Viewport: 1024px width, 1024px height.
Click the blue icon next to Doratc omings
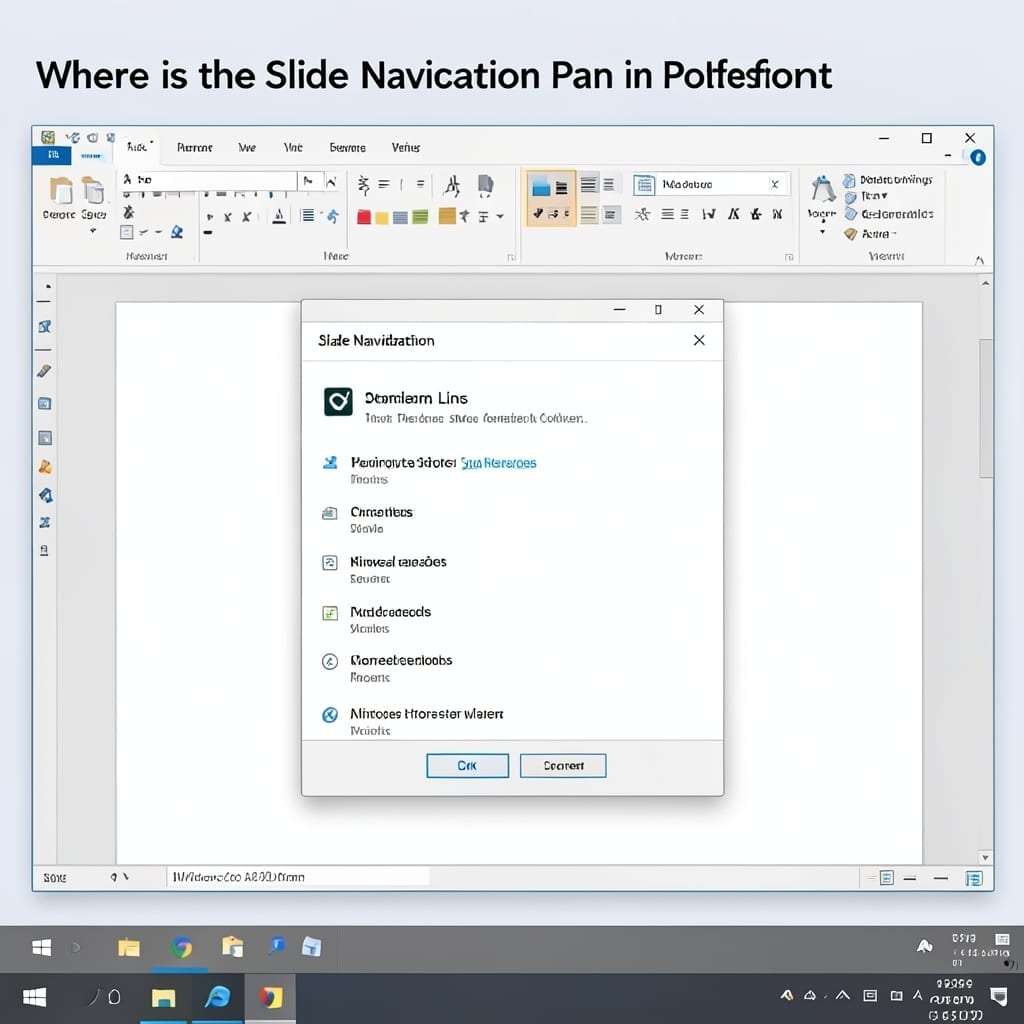(x=849, y=180)
